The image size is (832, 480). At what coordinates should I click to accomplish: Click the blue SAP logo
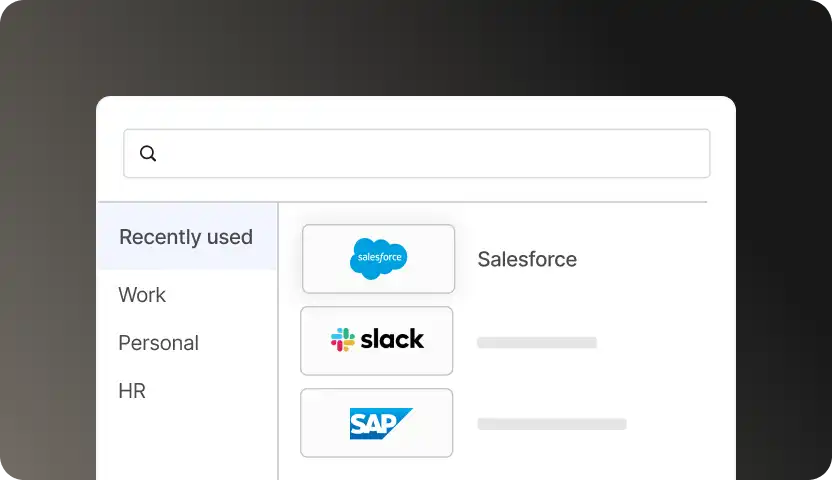(x=380, y=423)
